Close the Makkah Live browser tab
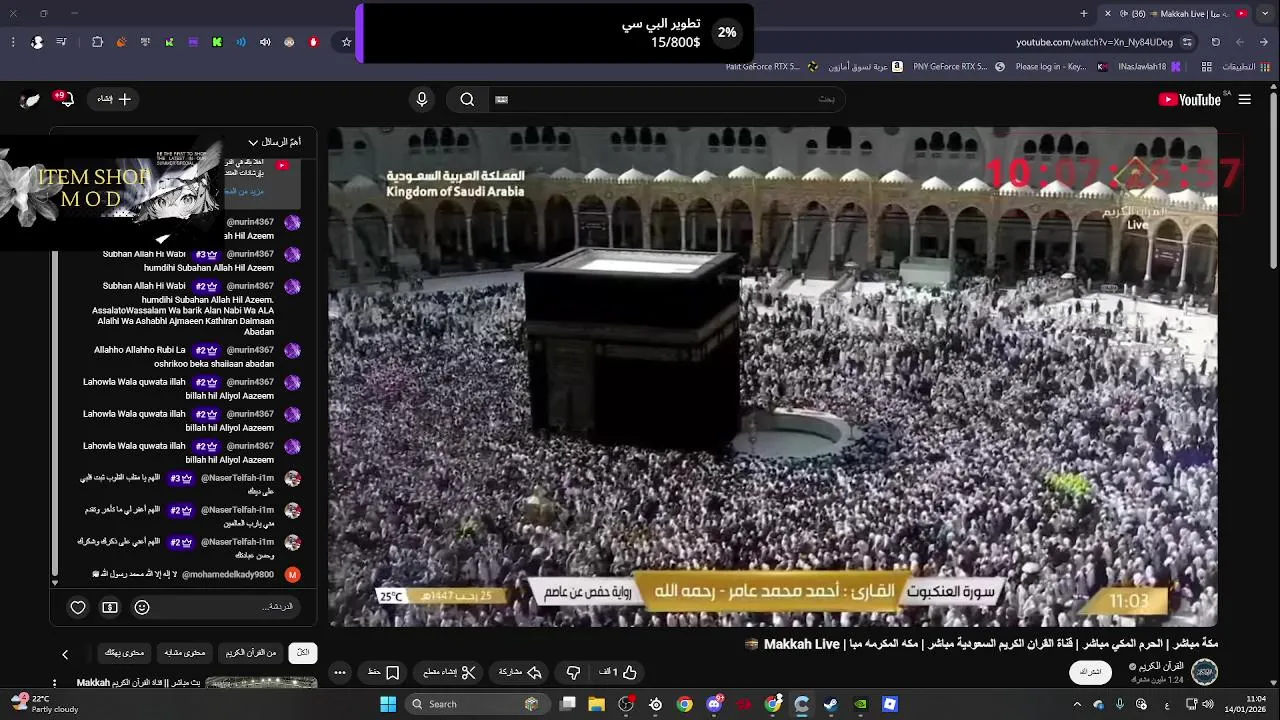 pos(1107,13)
